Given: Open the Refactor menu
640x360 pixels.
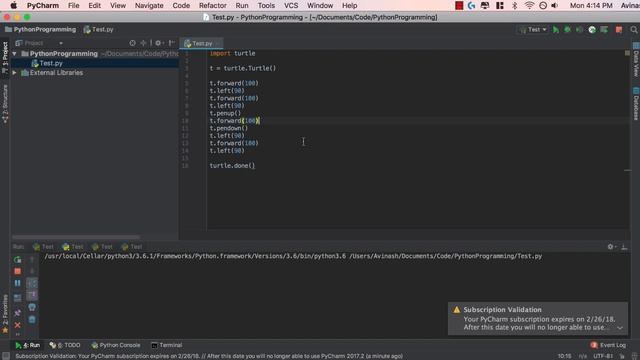Looking at the screenshot, I should (x=213, y=6).
